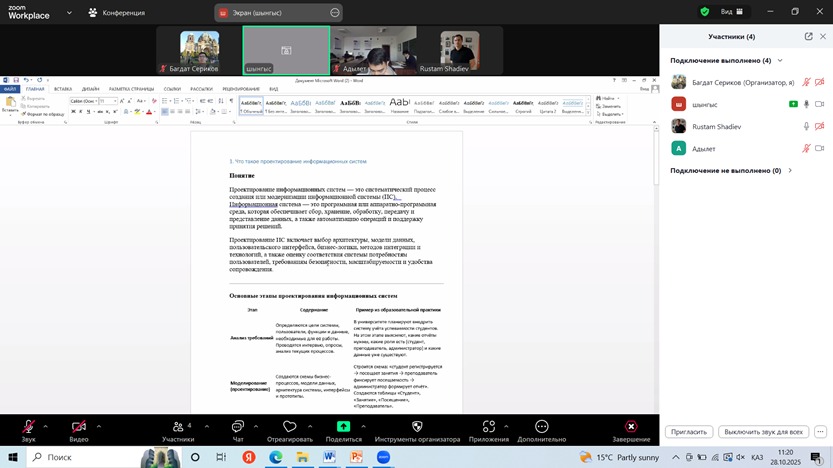833x468 pixels.
Task: Click the red Завершение end meeting icon
Action: 631,427
